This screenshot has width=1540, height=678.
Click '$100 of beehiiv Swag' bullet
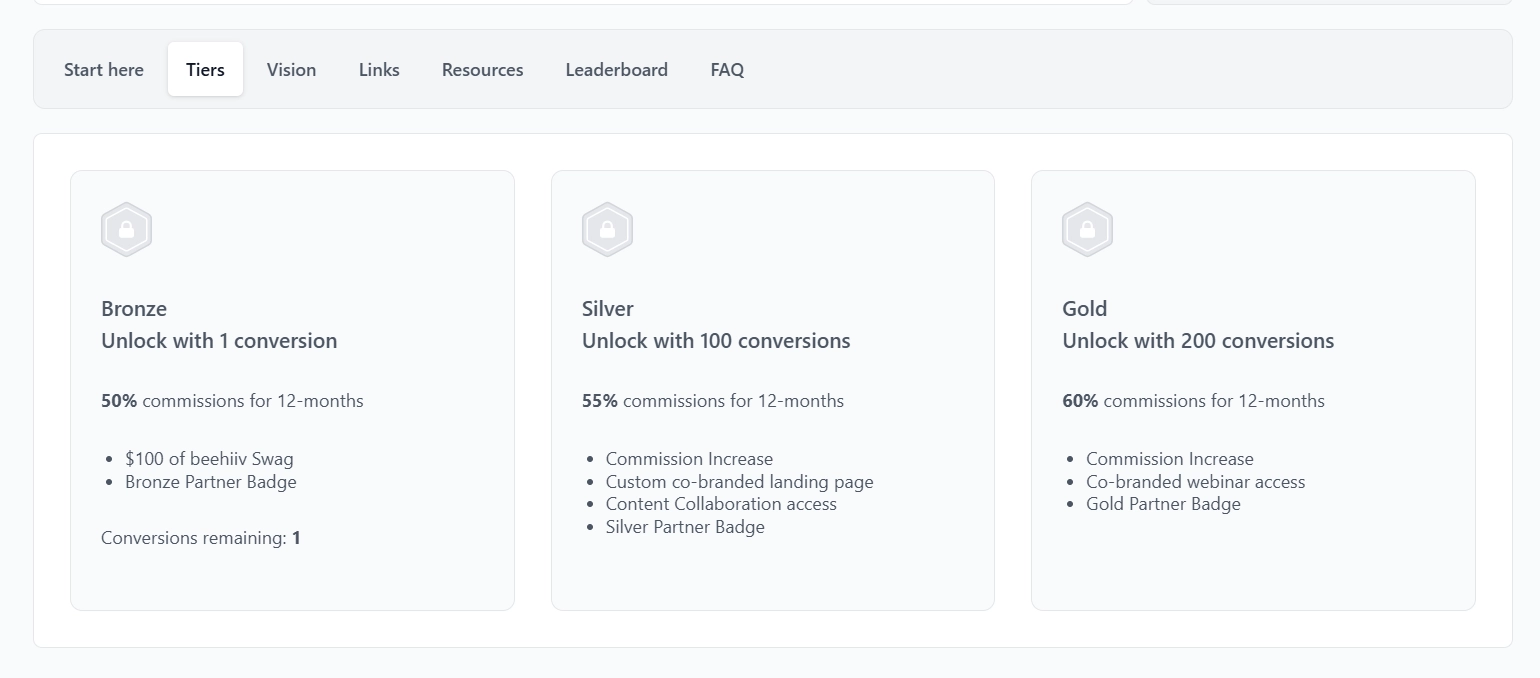tap(209, 459)
